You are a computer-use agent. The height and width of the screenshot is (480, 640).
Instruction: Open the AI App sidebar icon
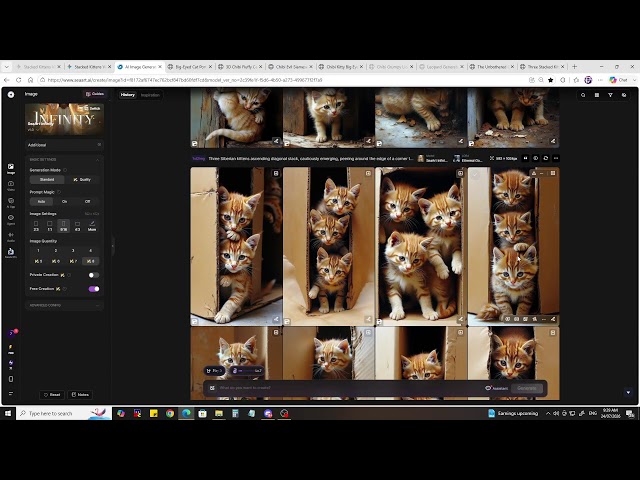[11, 202]
